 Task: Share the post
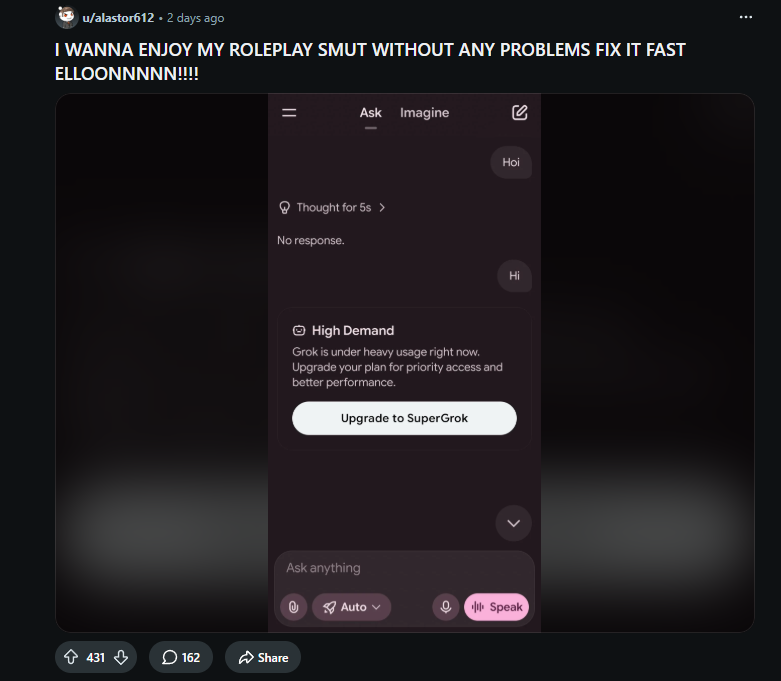(x=263, y=657)
